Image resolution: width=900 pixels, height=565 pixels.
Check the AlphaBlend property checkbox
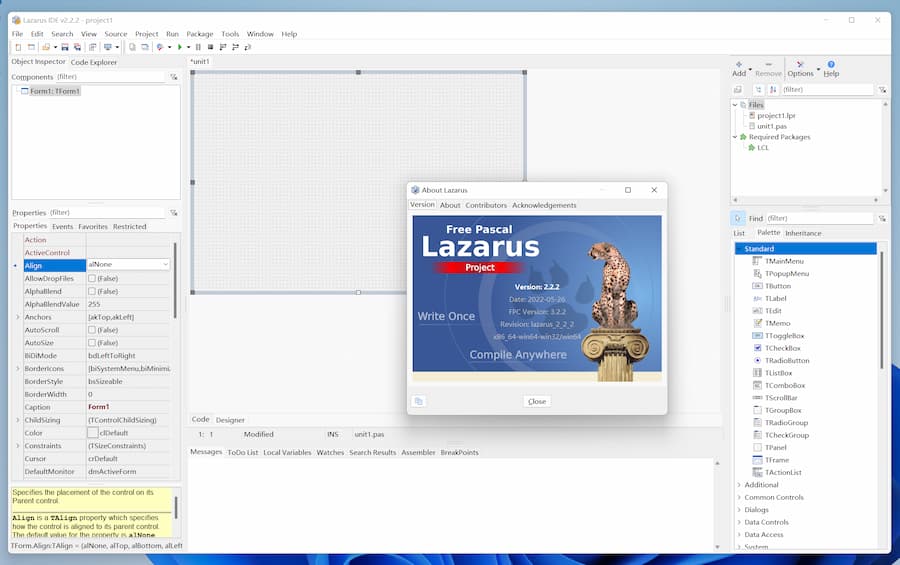click(x=92, y=291)
